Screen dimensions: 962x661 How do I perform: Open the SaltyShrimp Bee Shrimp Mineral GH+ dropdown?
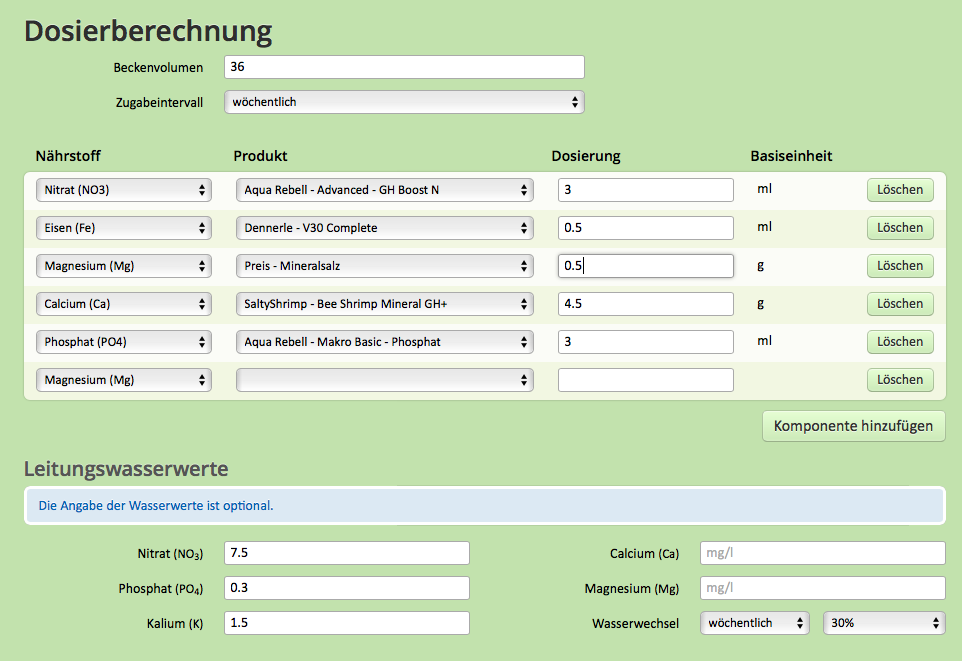[385, 304]
